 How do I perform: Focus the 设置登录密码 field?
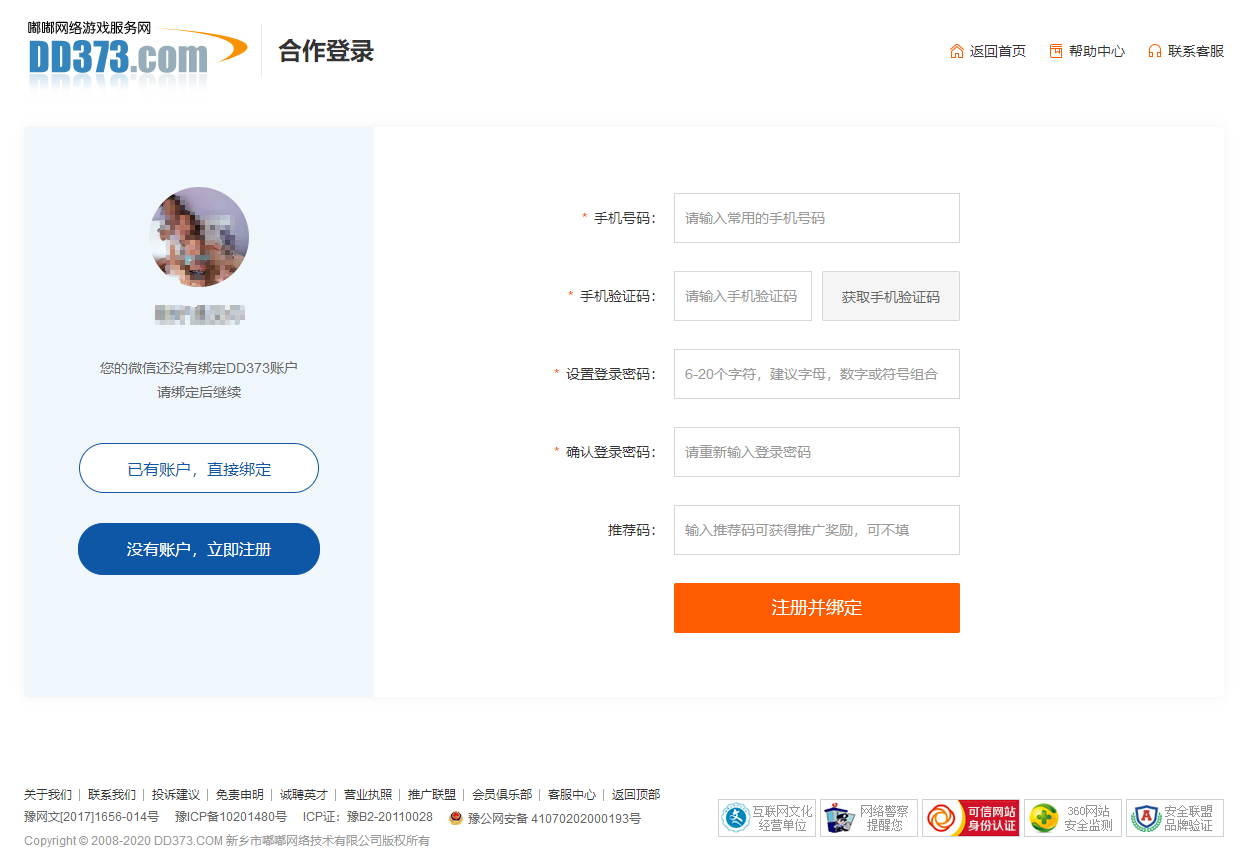click(816, 374)
